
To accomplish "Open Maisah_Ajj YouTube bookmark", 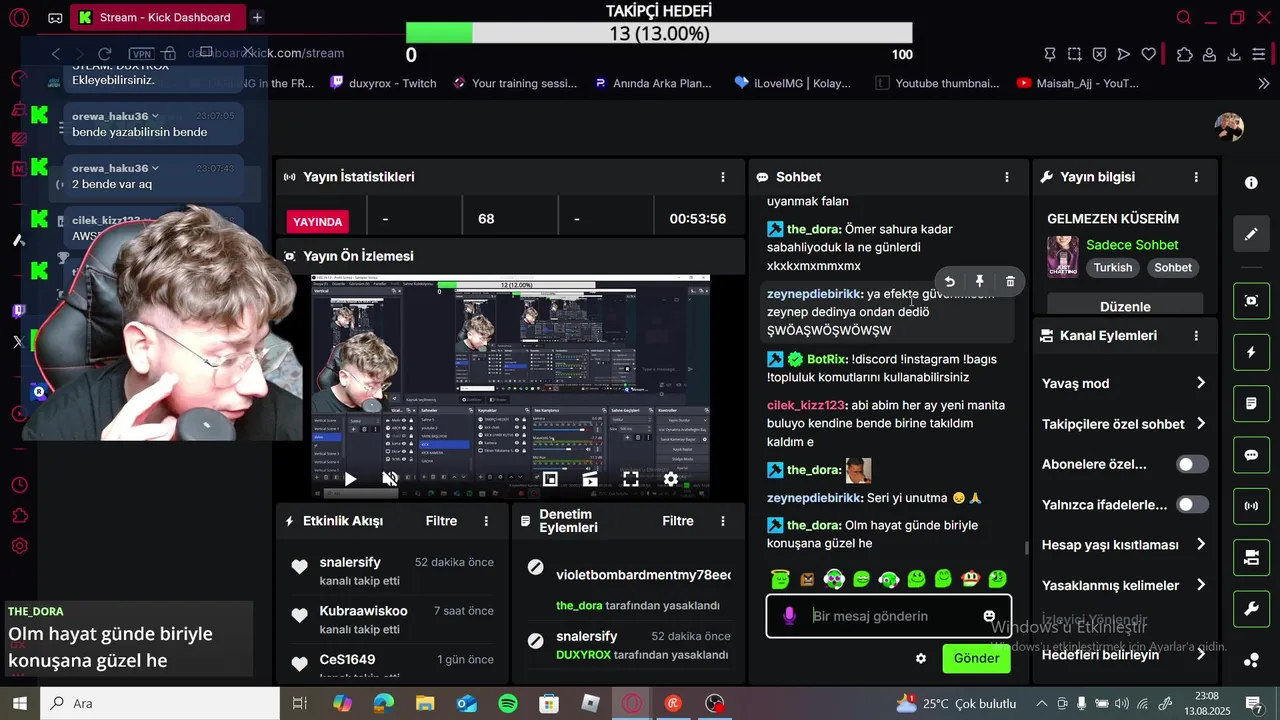I will (x=1078, y=83).
